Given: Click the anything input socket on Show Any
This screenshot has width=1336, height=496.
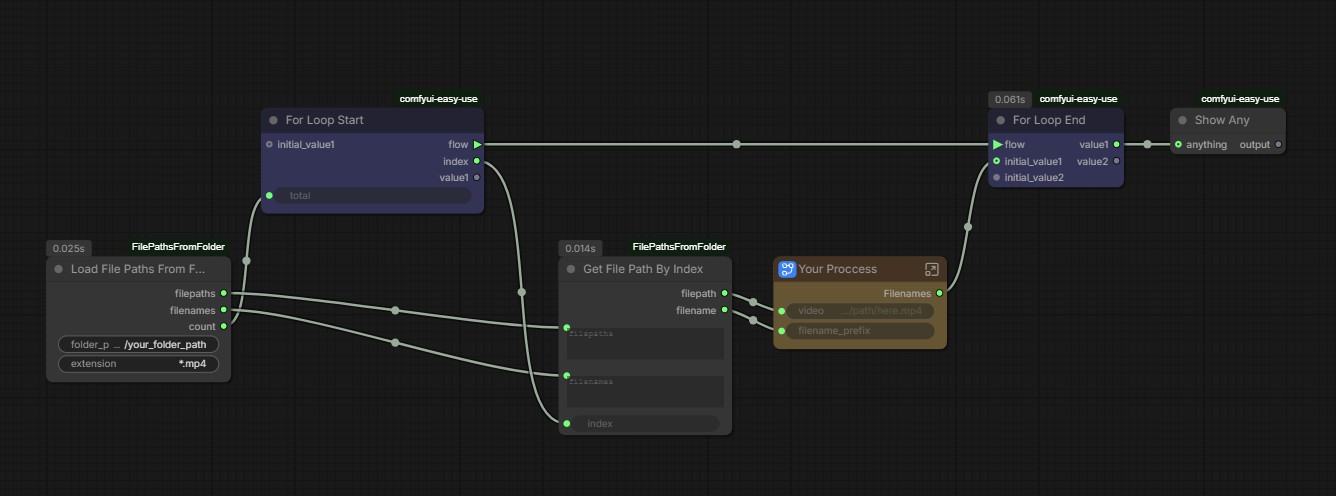Looking at the screenshot, I should [x=1178, y=145].
